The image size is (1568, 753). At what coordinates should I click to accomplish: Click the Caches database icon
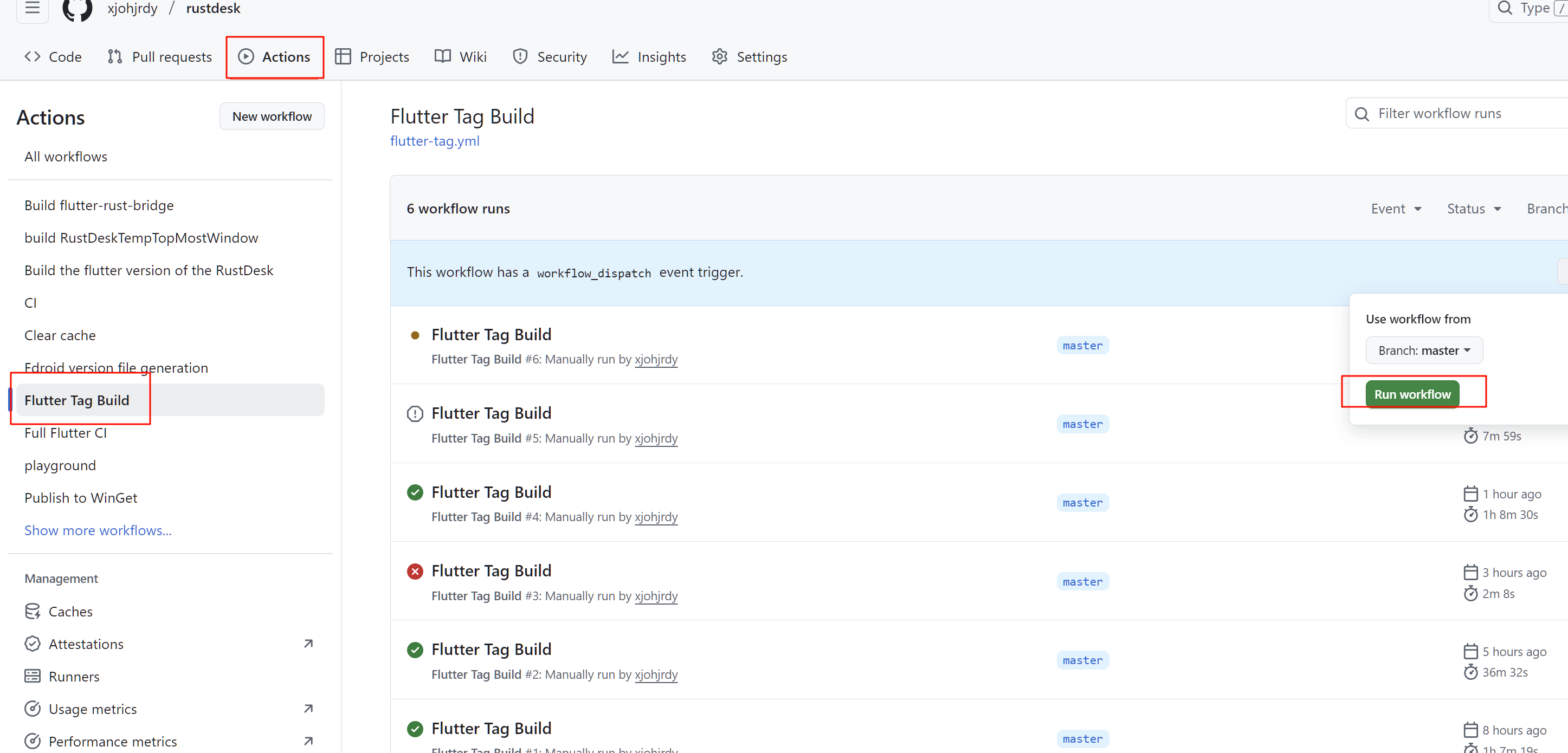(33, 611)
